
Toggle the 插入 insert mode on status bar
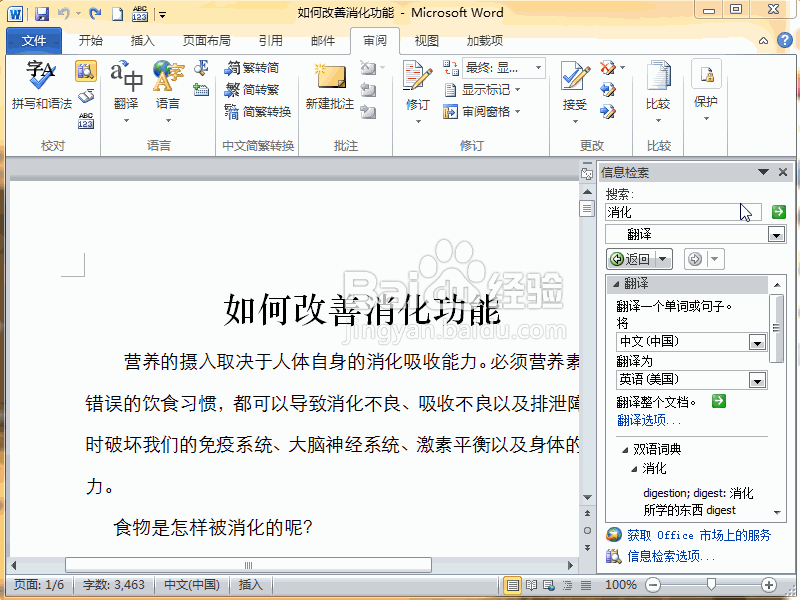[x=251, y=585]
